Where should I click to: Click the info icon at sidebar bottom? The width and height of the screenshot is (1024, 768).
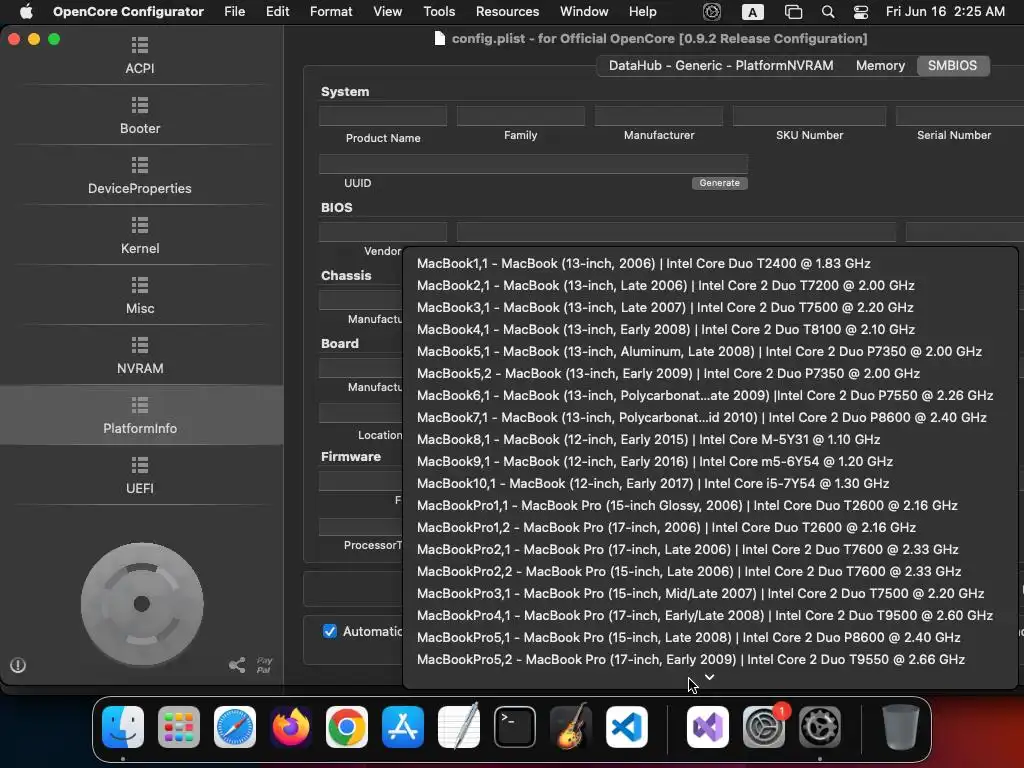(18, 665)
